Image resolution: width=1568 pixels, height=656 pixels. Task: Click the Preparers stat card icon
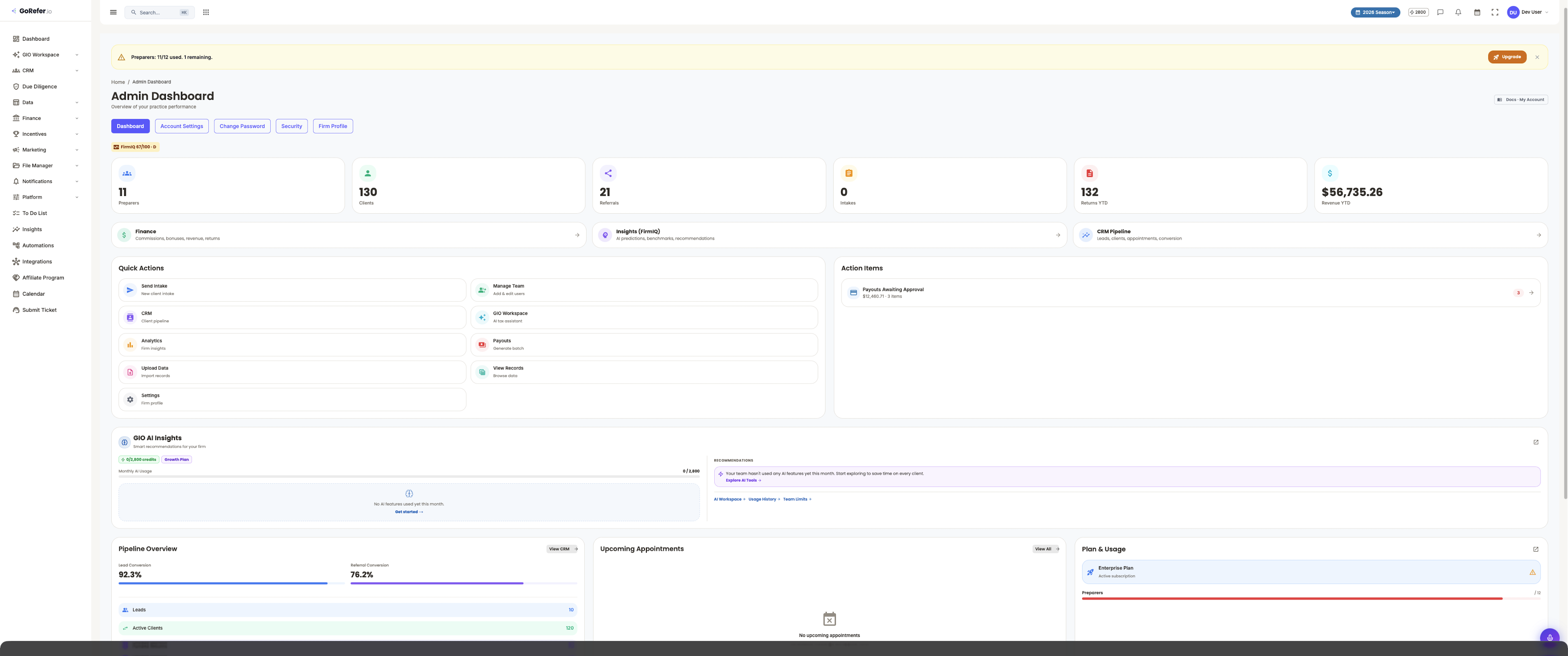[127, 174]
